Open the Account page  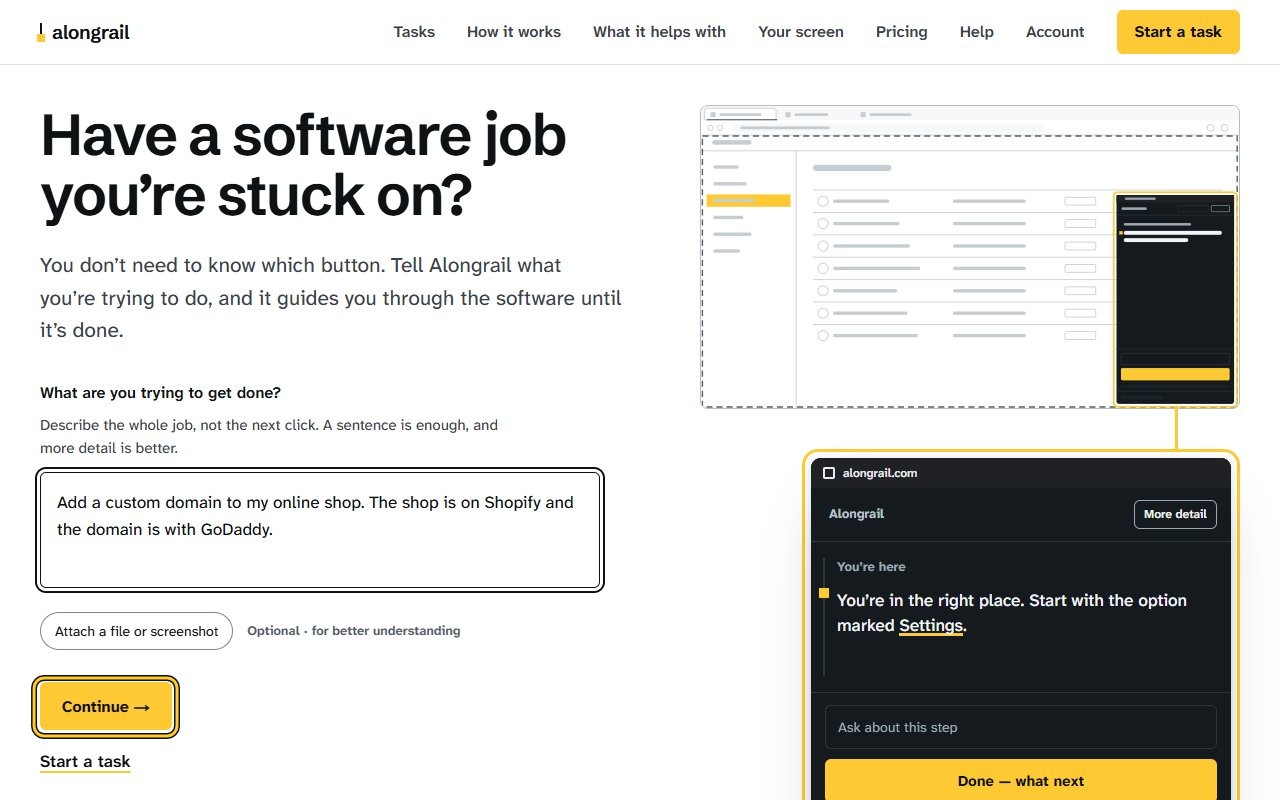click(1055, 32)
